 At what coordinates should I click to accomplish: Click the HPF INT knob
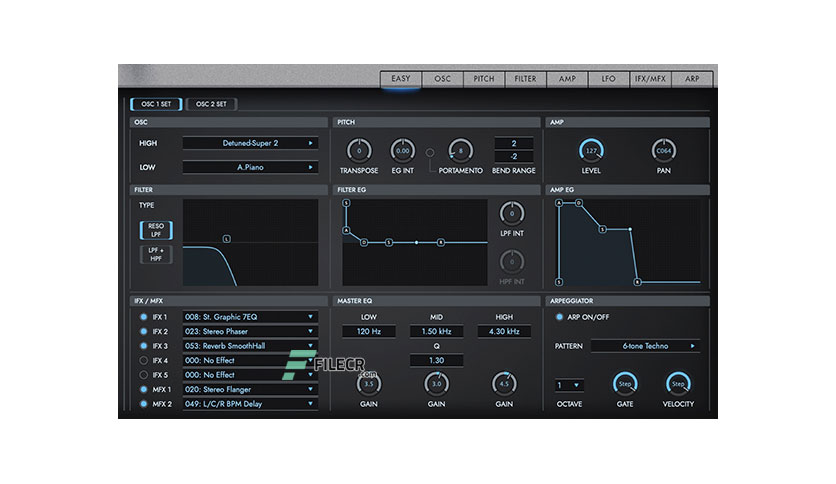click(512, 262)
